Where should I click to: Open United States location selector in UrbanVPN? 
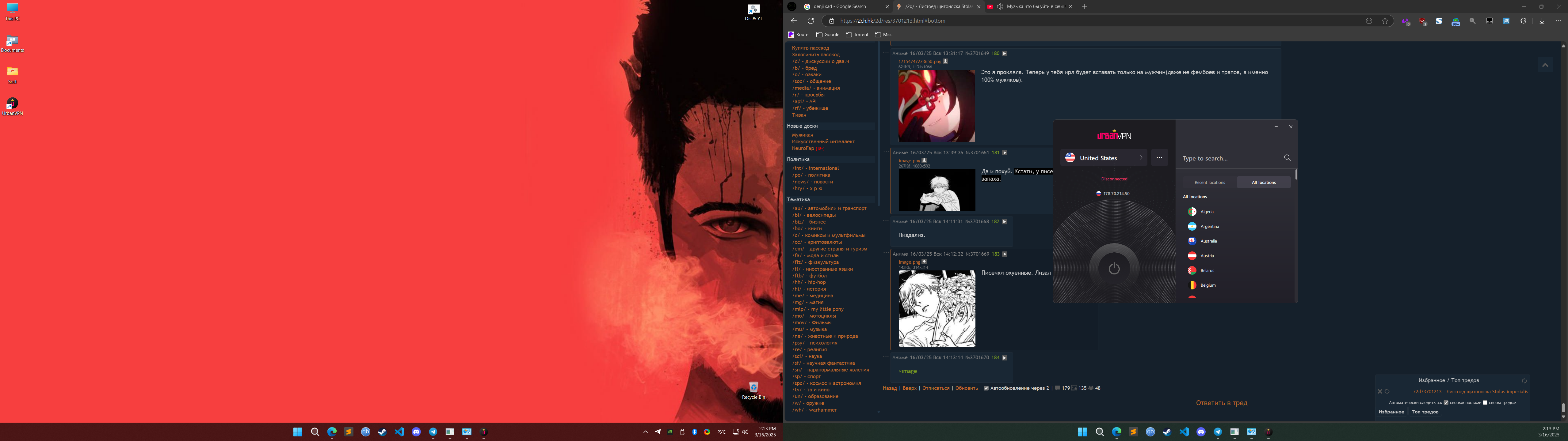tap(1104, 157)
